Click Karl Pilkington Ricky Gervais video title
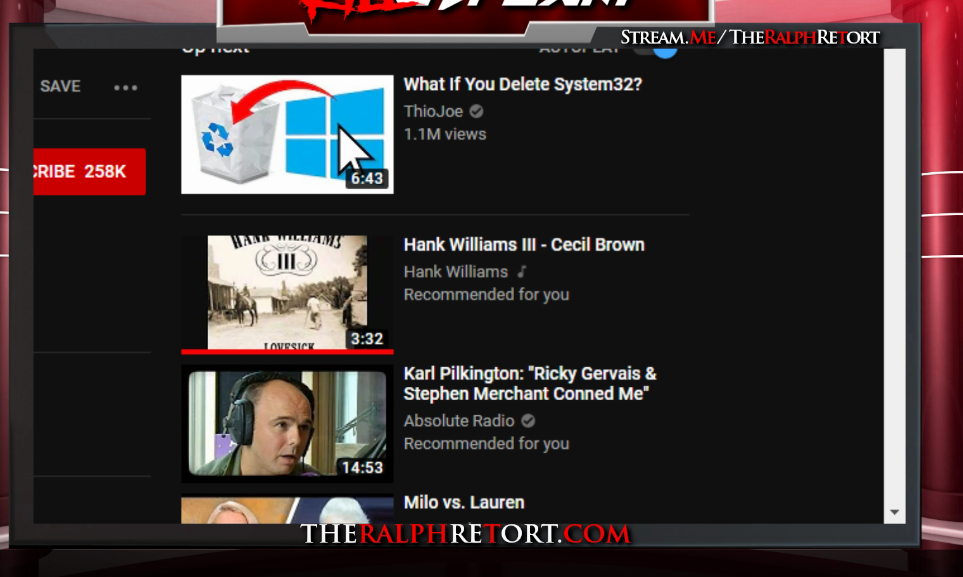Image resolution: width=963 pixels, height=577 pixels. coord(530,383)
